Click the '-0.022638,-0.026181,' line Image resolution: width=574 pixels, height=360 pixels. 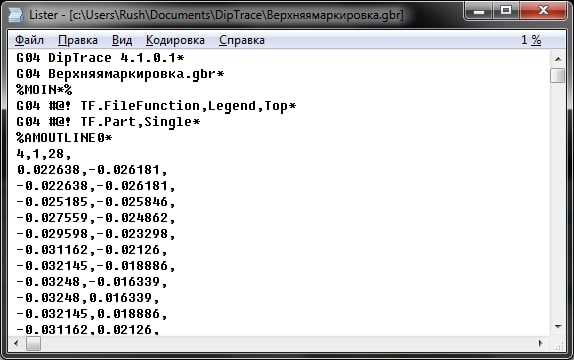pyautogui.click(x=96, y=186)
